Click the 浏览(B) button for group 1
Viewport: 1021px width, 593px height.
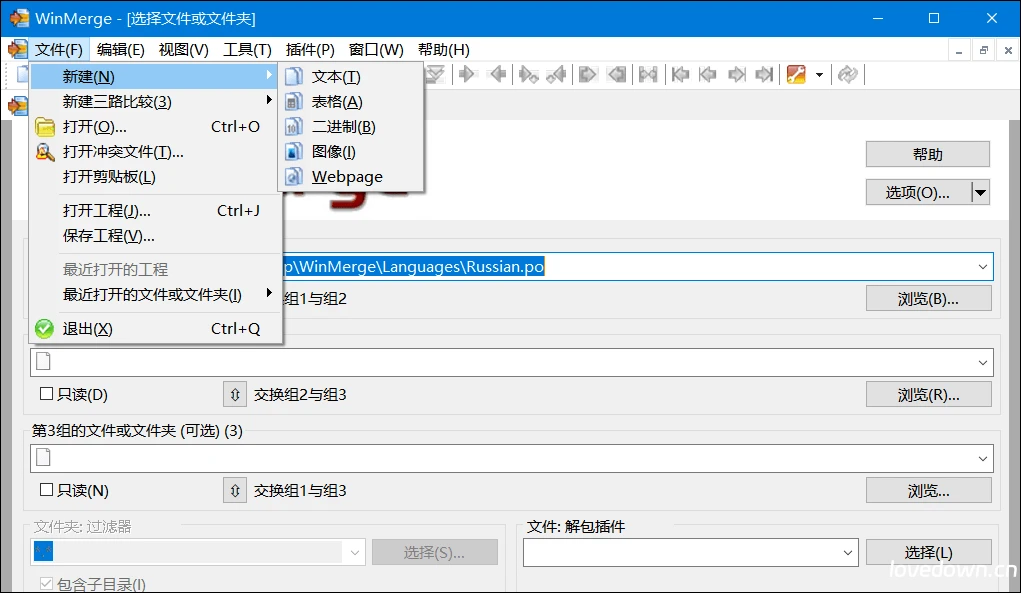(x=927, y=297)
